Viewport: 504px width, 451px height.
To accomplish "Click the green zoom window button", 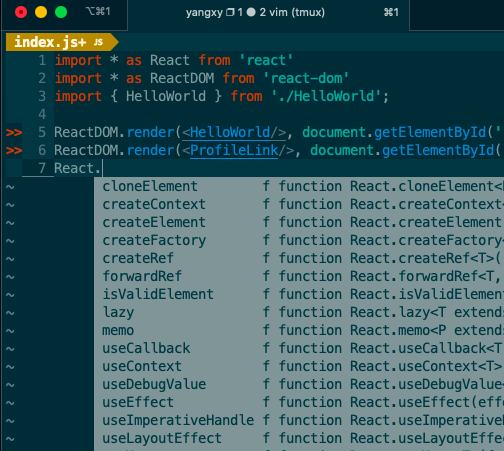I will pos(61,12).
